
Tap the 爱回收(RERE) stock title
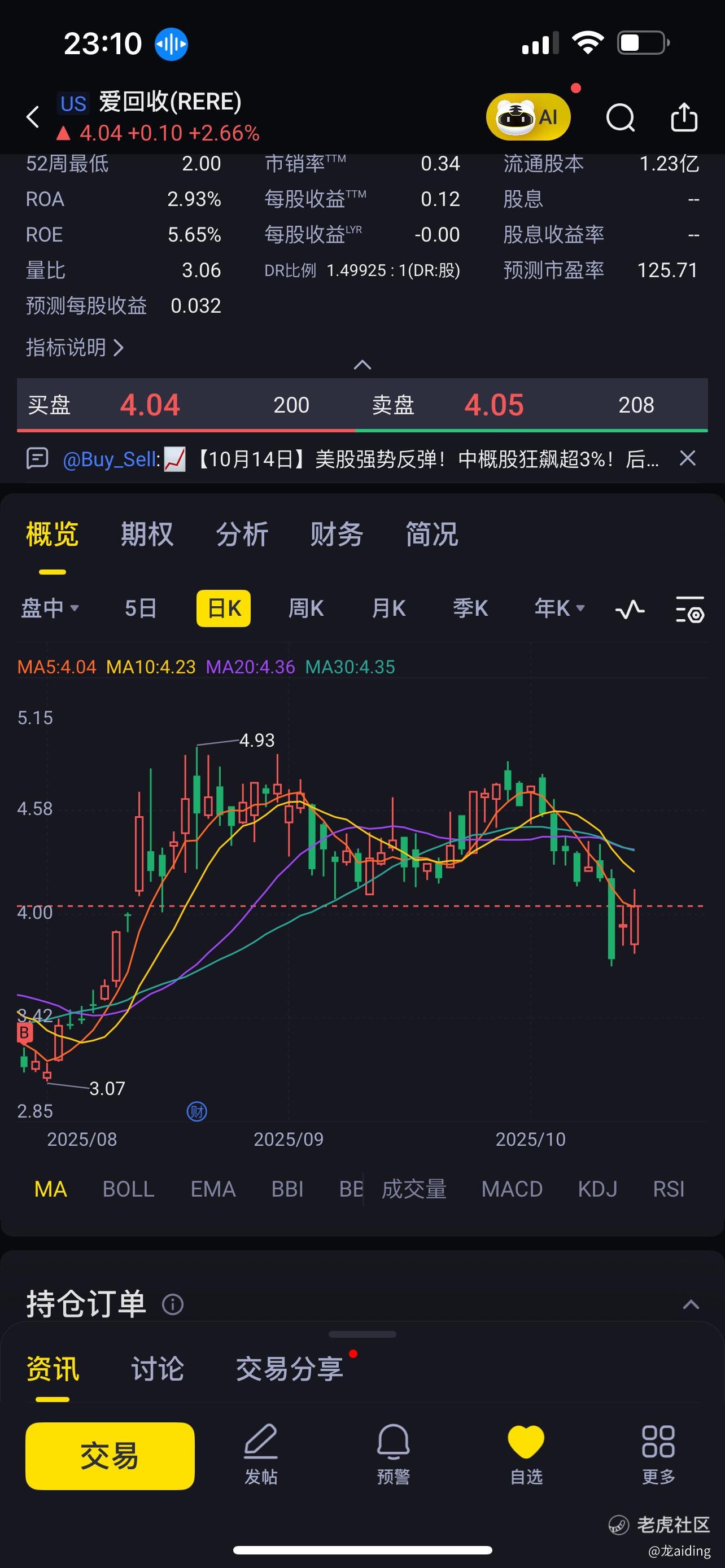coord(170,102)
